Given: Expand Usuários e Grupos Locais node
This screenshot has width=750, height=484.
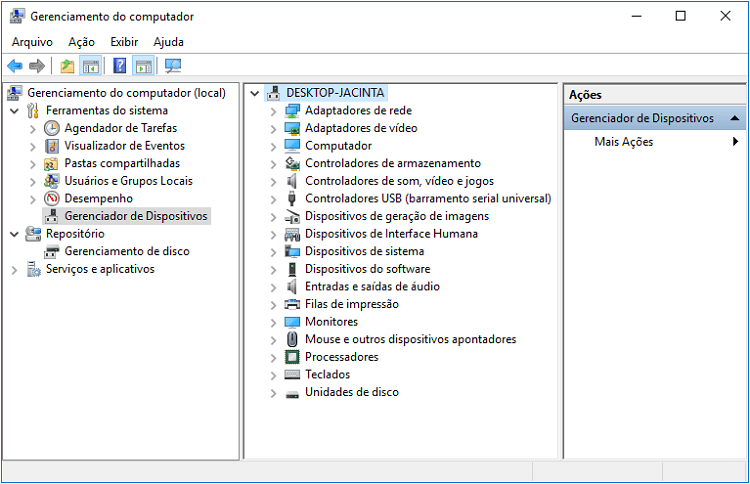Looking at the screenshot, I should tap(33, 182).
